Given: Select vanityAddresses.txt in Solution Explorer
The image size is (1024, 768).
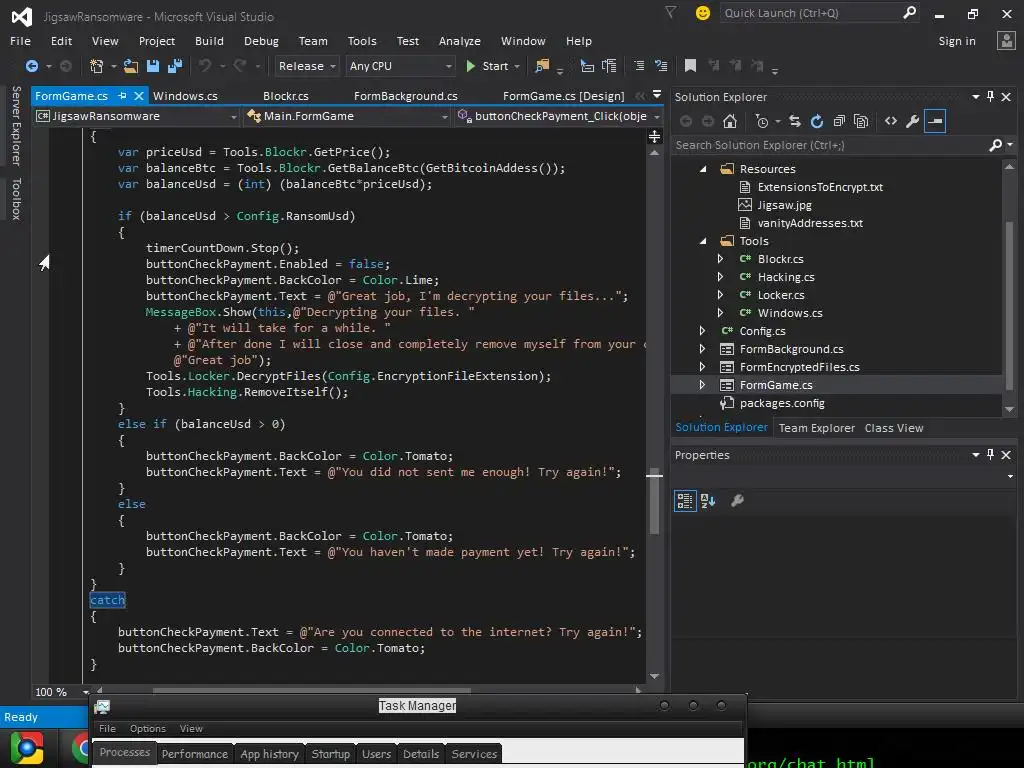Looking at the screenshot, I should click(810, 223).
